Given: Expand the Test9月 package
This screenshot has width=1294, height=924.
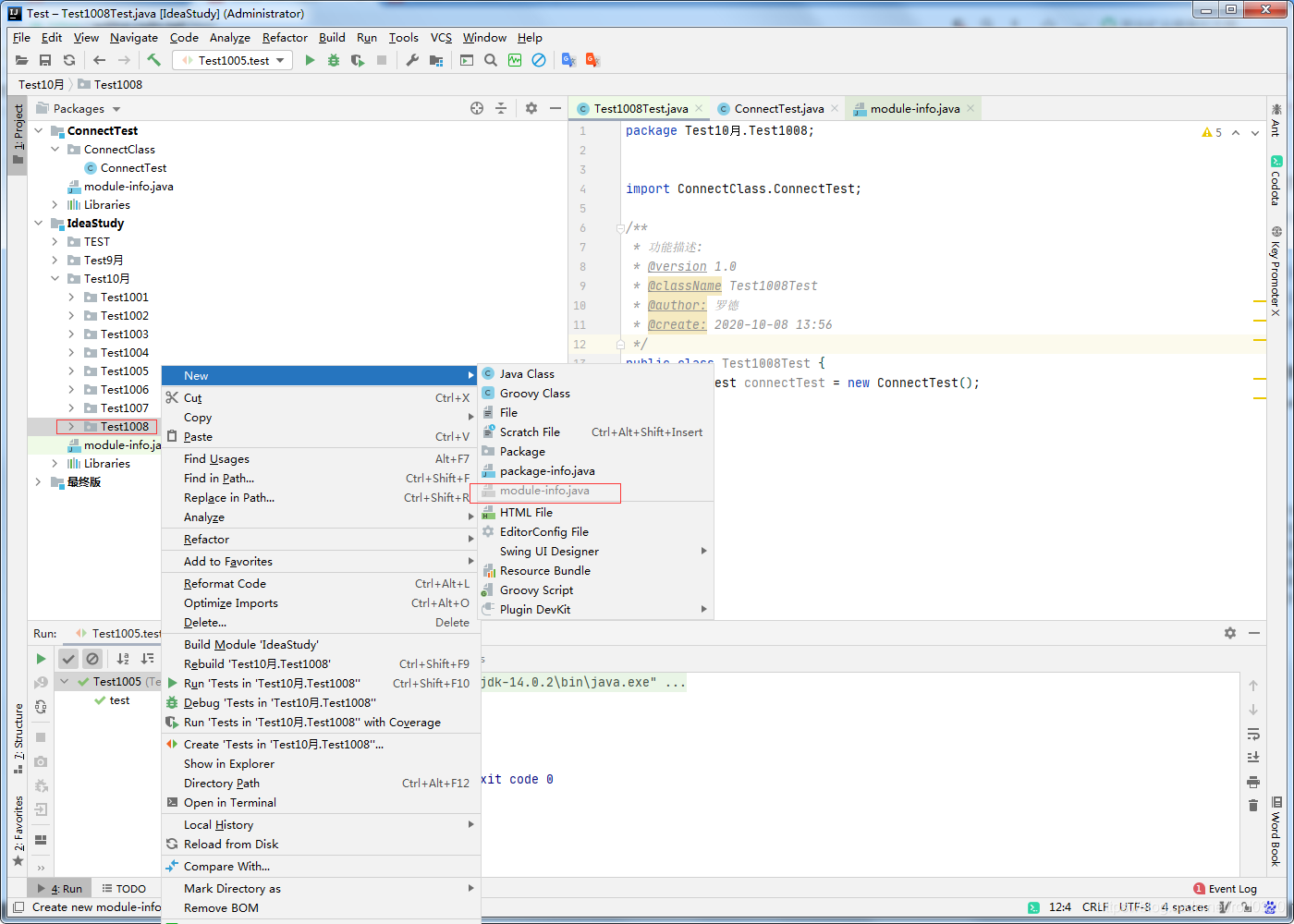Looking at the screenshot, I should [x=55, y=260].
